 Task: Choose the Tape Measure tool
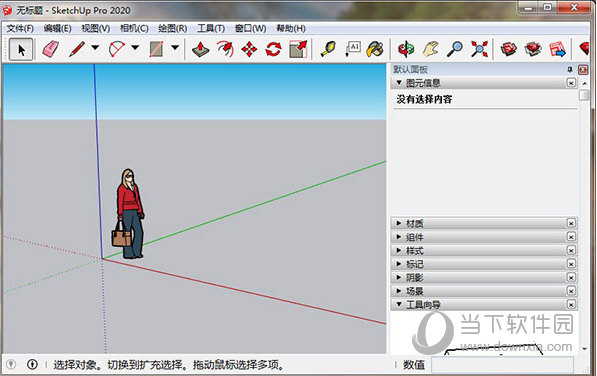328,49
